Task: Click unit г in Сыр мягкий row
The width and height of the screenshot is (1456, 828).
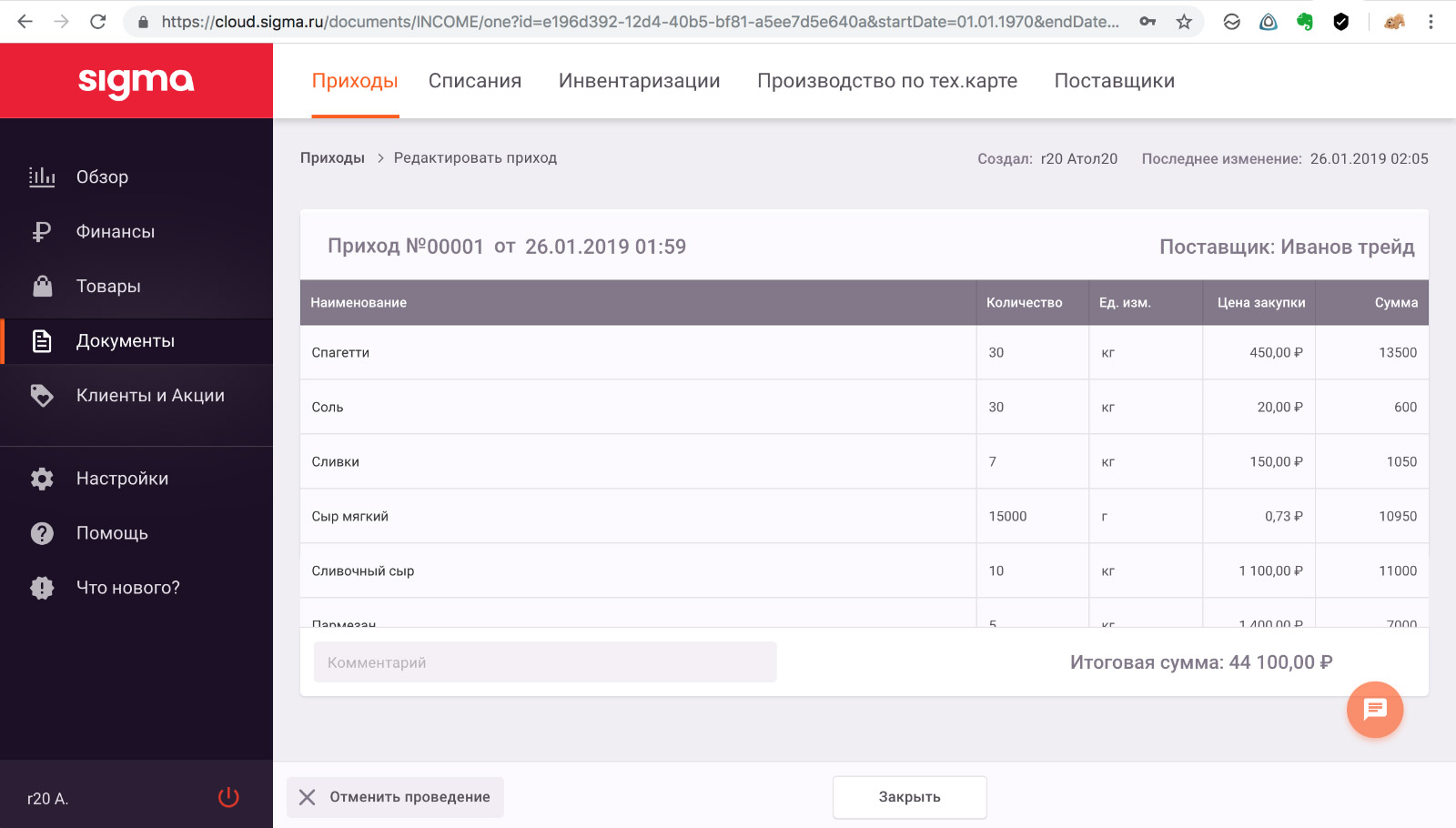Action: (1105, 517)
